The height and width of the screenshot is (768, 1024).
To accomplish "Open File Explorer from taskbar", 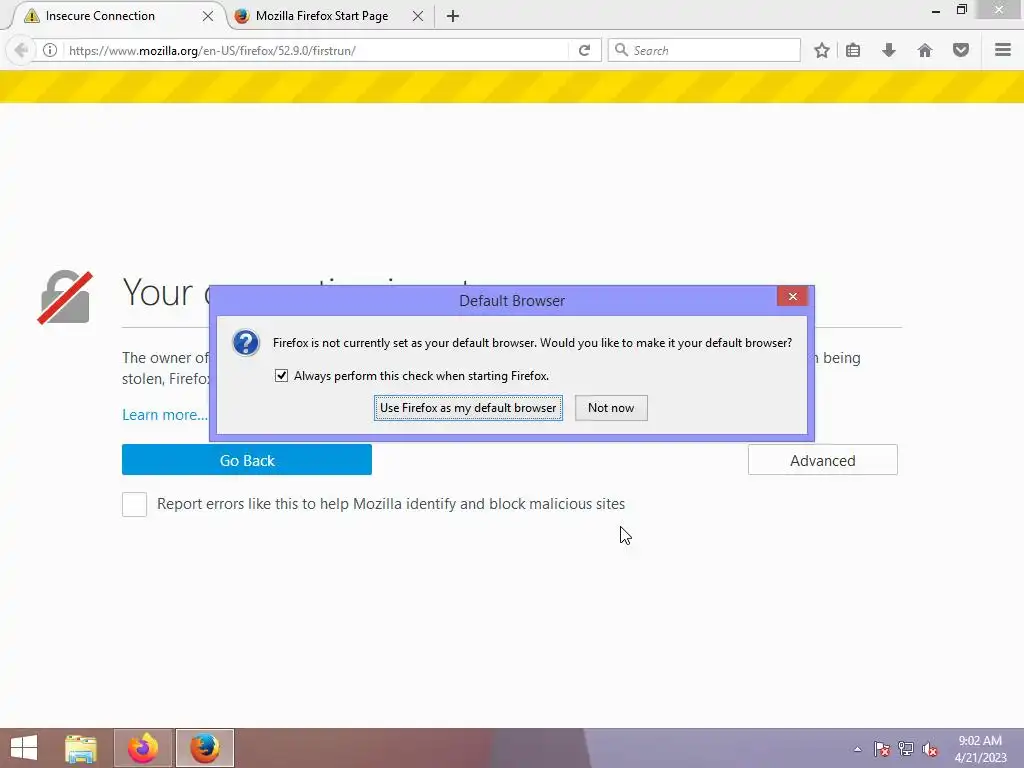I will point(81,748).
